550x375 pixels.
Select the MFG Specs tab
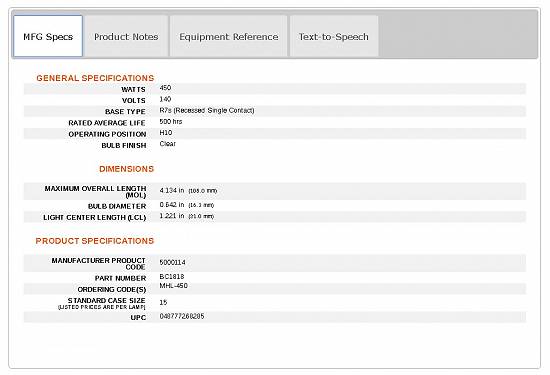pos(48,36)
